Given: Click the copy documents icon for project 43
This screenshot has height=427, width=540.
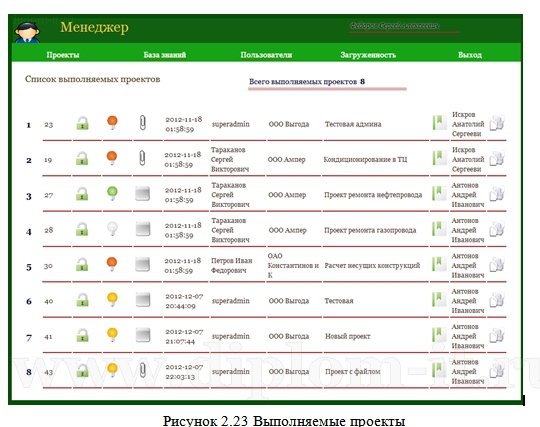Looking at the screenshot, I should point(497,371).
